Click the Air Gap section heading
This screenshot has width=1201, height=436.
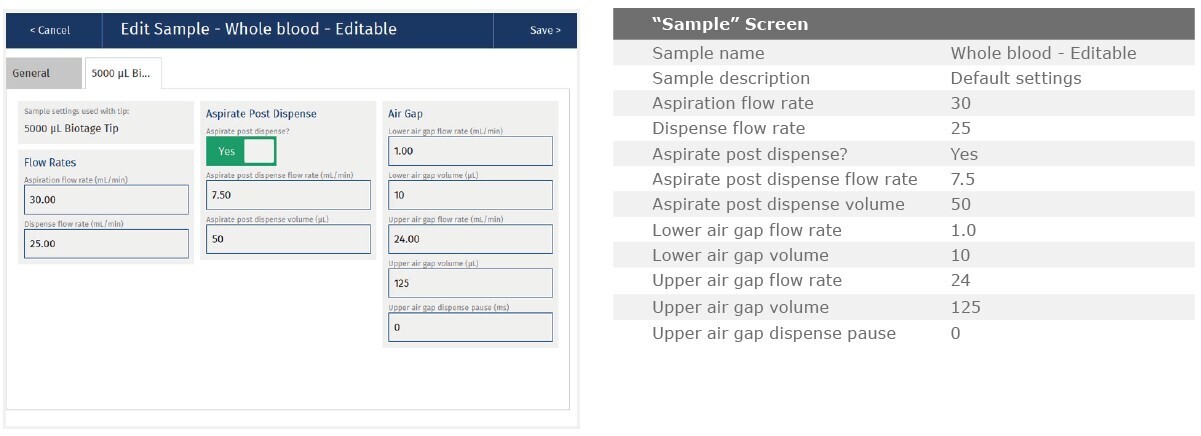(x=406, y=114)
